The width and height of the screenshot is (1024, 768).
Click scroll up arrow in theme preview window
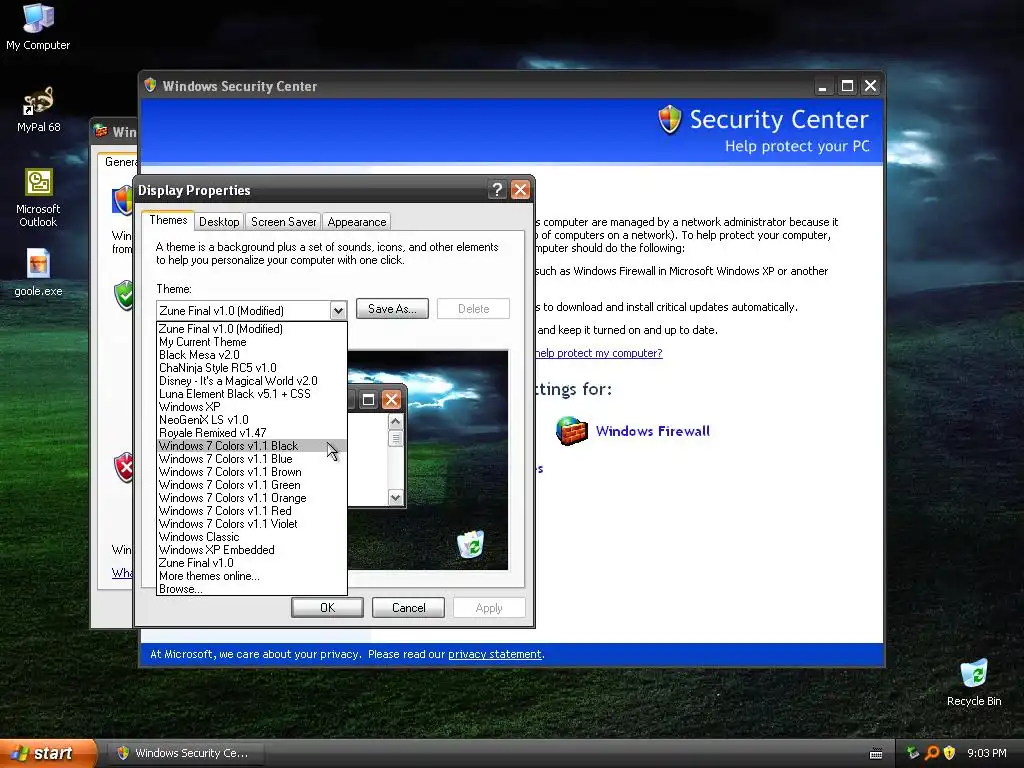click(395, 422)
